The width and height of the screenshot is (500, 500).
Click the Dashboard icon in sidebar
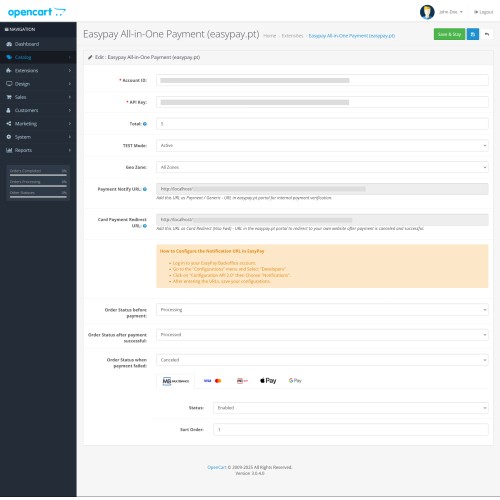(x=9, y=44)
